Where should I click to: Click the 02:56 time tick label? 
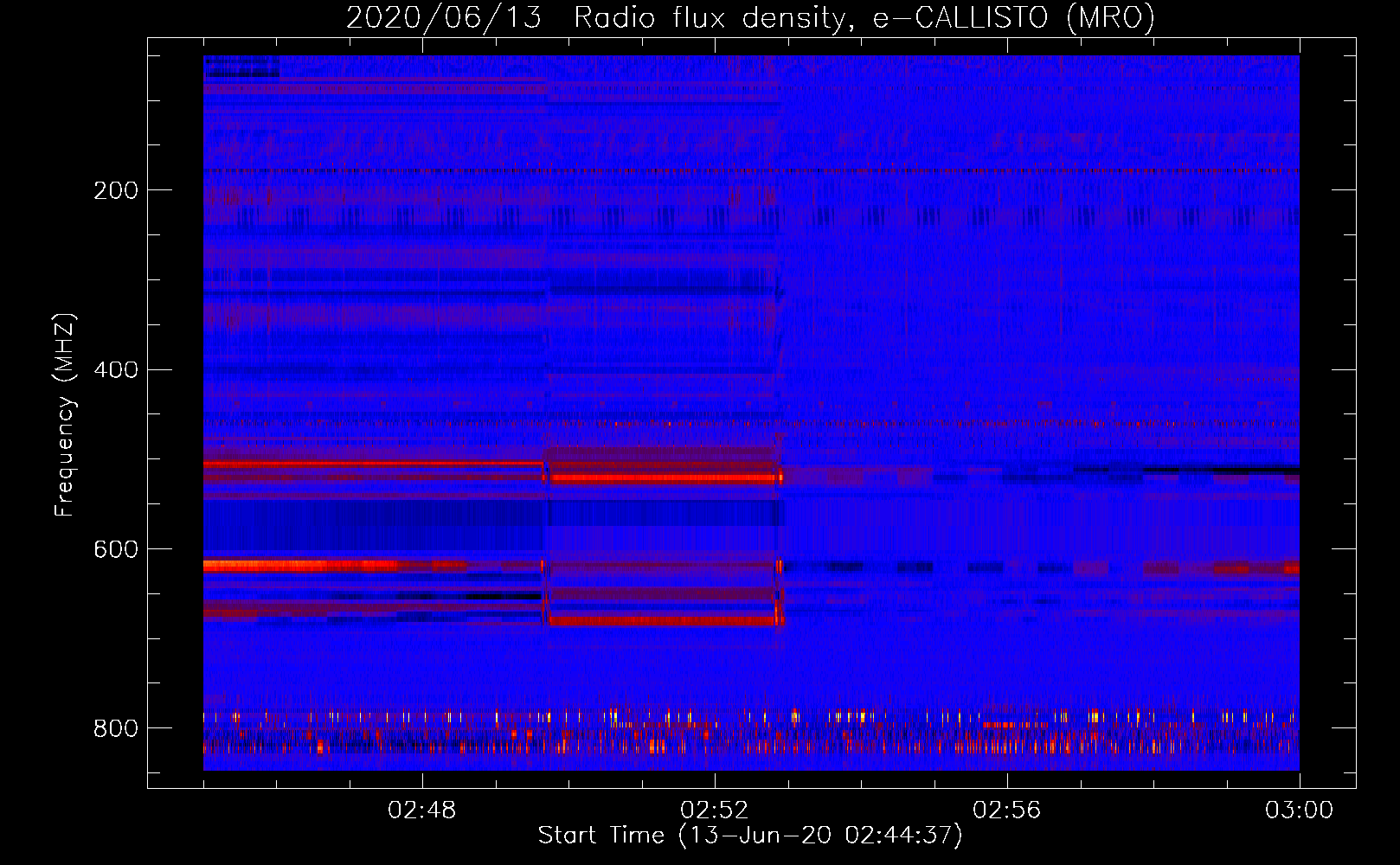(x=1007, y=811)
